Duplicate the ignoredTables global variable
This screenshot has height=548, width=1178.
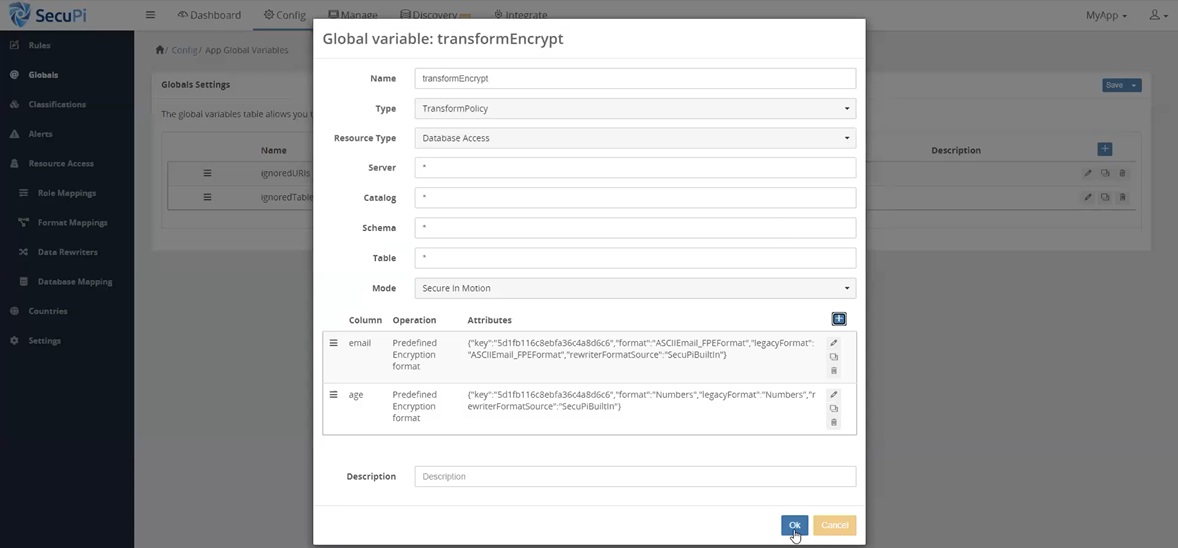tap(1105, 198)
